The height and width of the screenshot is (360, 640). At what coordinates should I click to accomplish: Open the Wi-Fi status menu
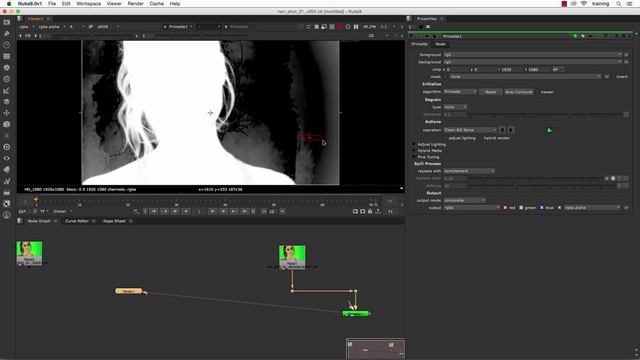[584, 4]
